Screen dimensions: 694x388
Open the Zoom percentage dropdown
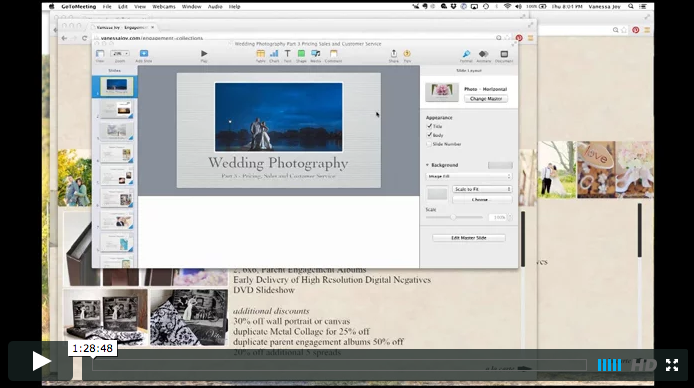pyautogui.click(x=120, y=54)
